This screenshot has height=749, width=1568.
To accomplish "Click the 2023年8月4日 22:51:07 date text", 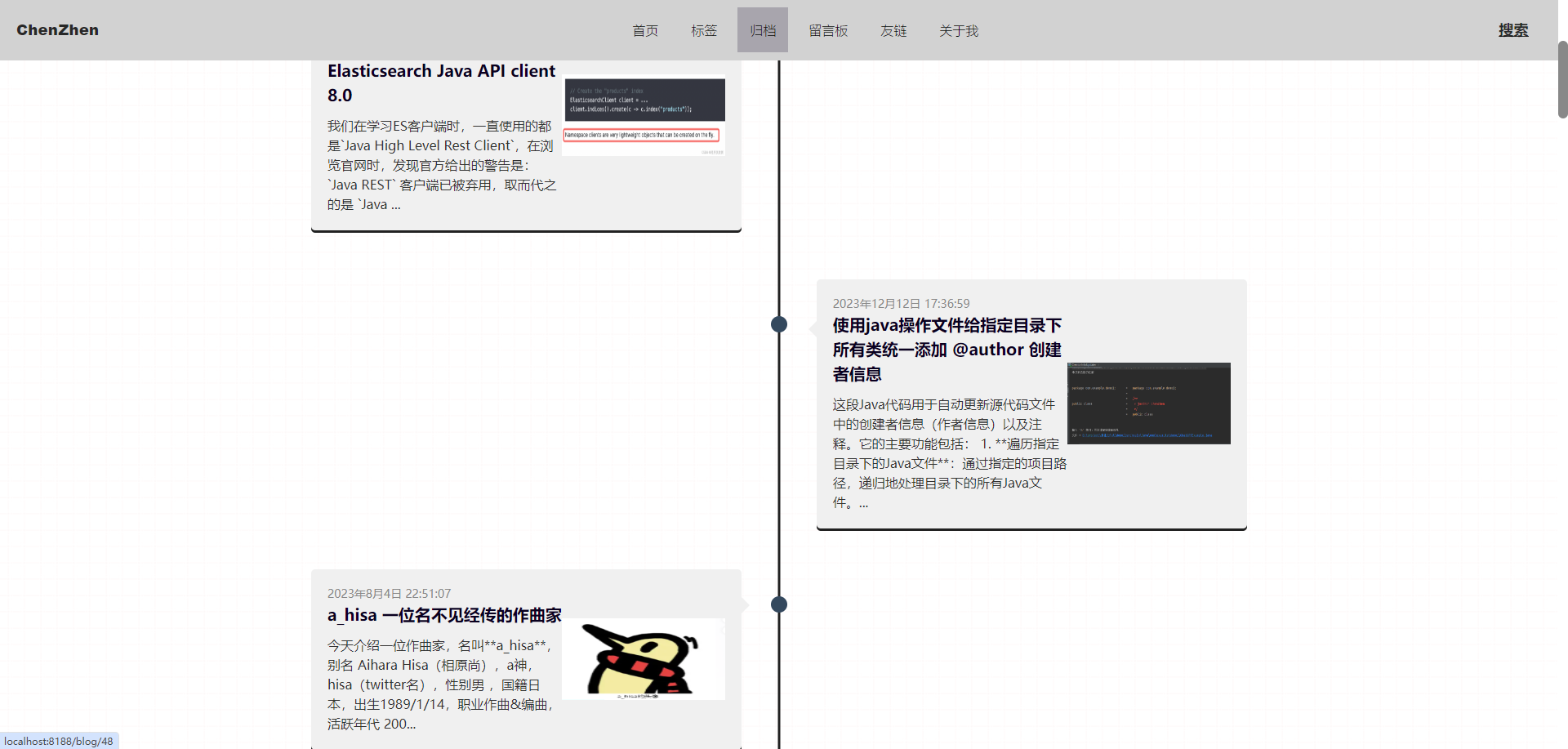I will click(x=389, y=593).
